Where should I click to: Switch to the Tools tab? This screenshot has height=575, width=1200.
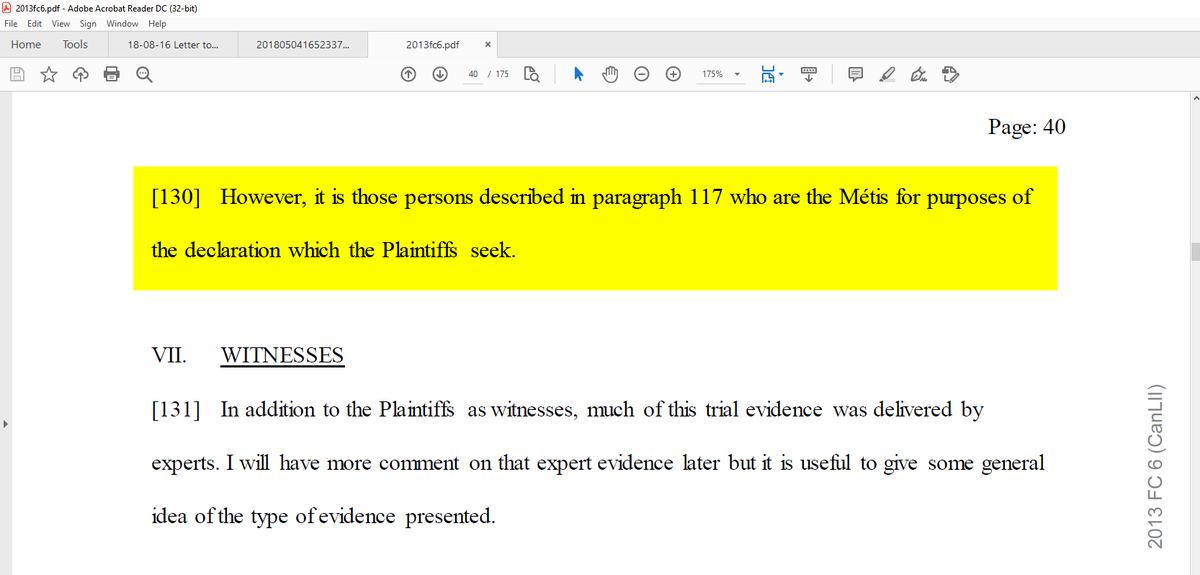click(x=75, y=44)
